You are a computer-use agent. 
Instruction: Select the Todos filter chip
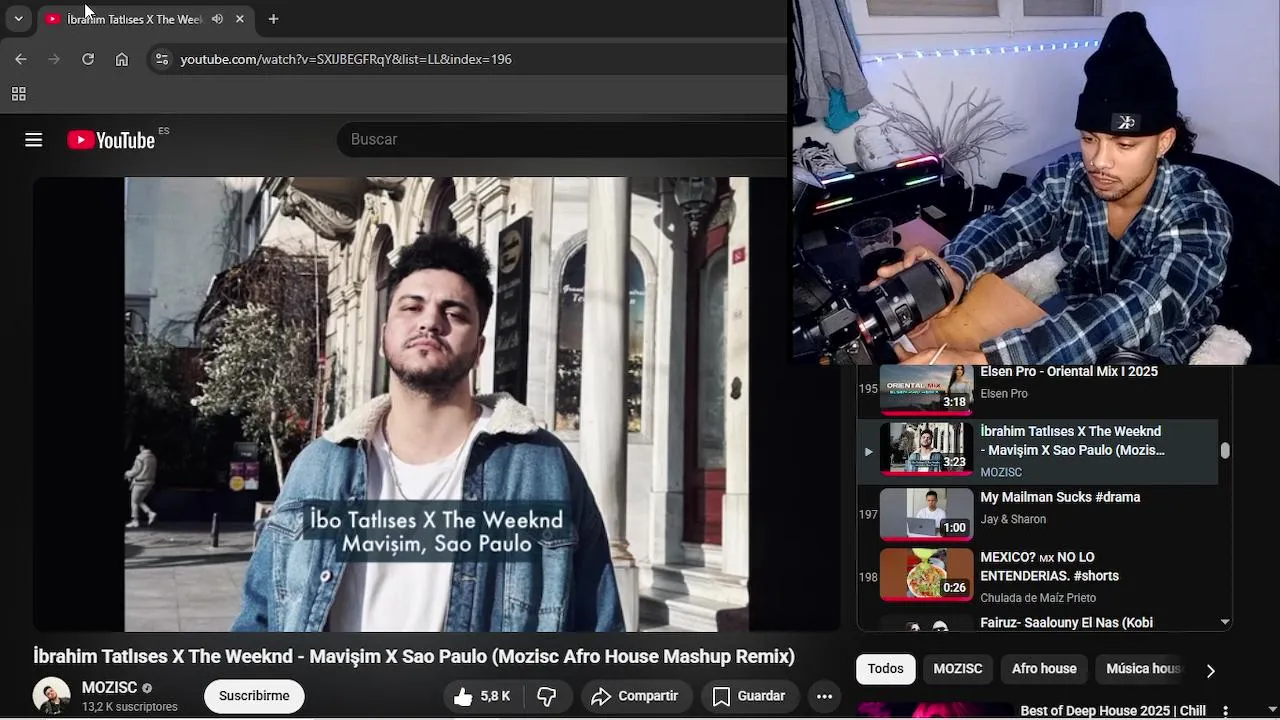[885, 669]
